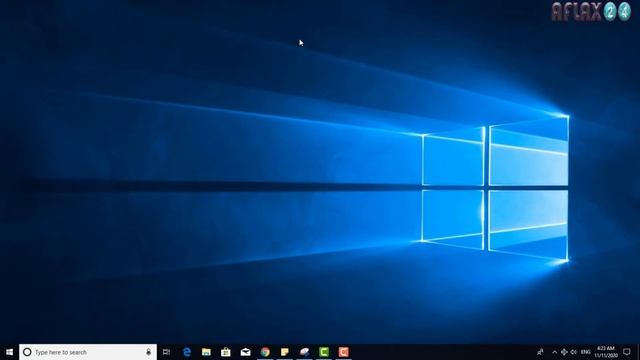Open the Action Center notifications
640x360 pixels.
(x=627, y=352)
